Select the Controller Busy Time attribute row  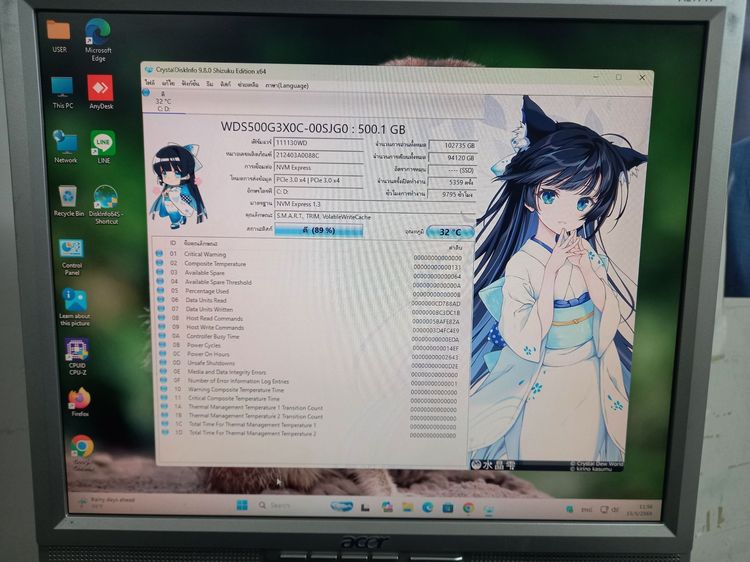point(309,337)
